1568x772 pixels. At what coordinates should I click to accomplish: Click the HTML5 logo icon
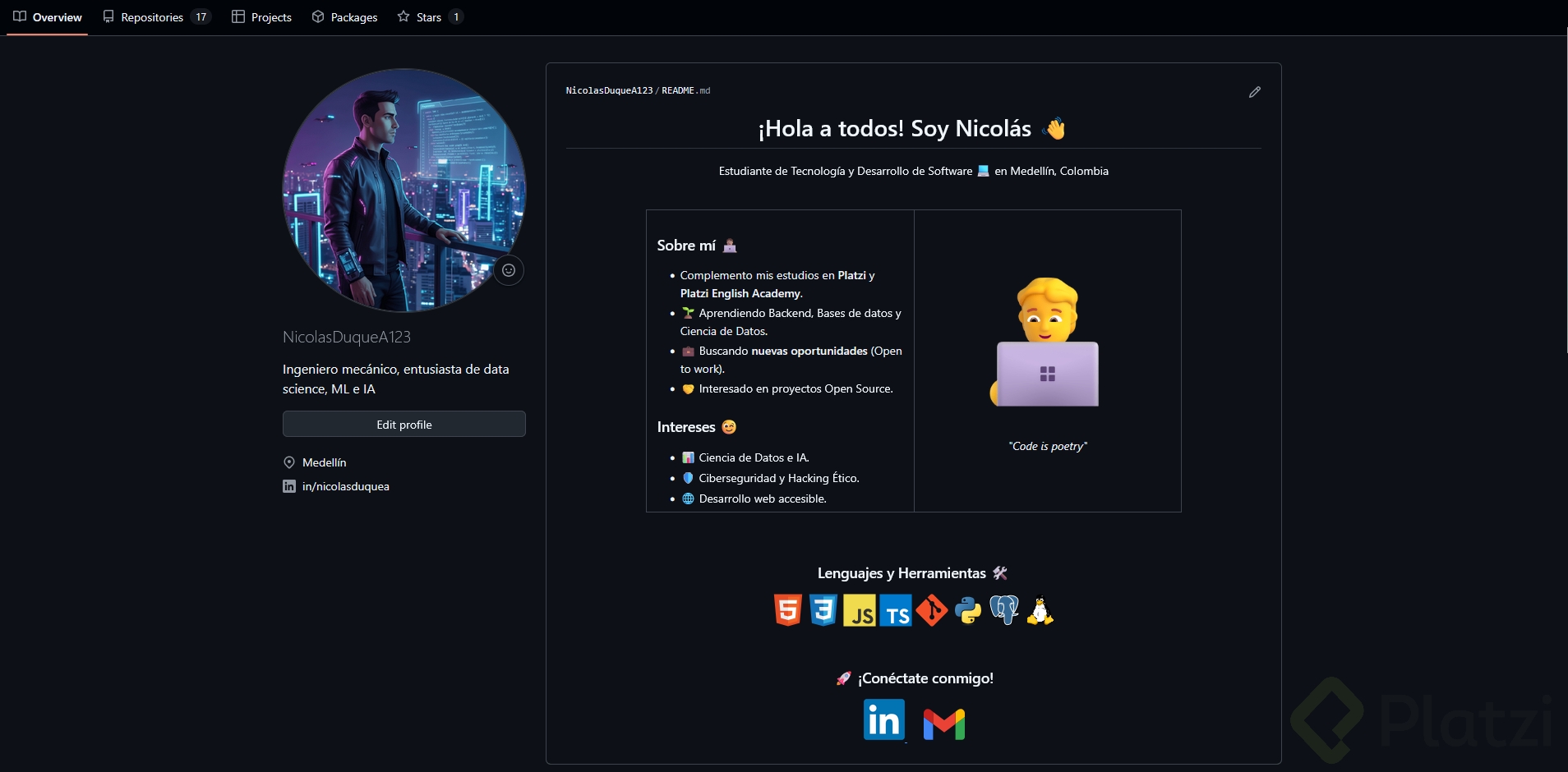pos(787,610)
